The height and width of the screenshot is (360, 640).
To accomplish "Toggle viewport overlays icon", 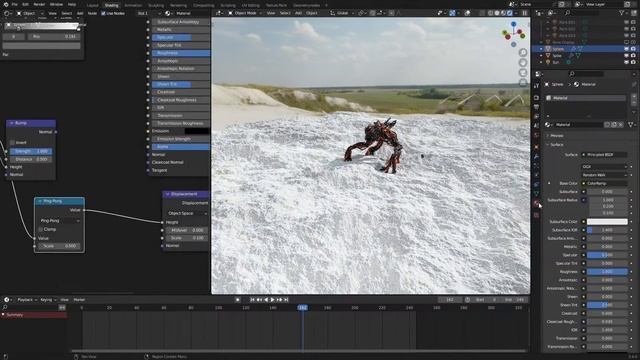I will (467, 13).
